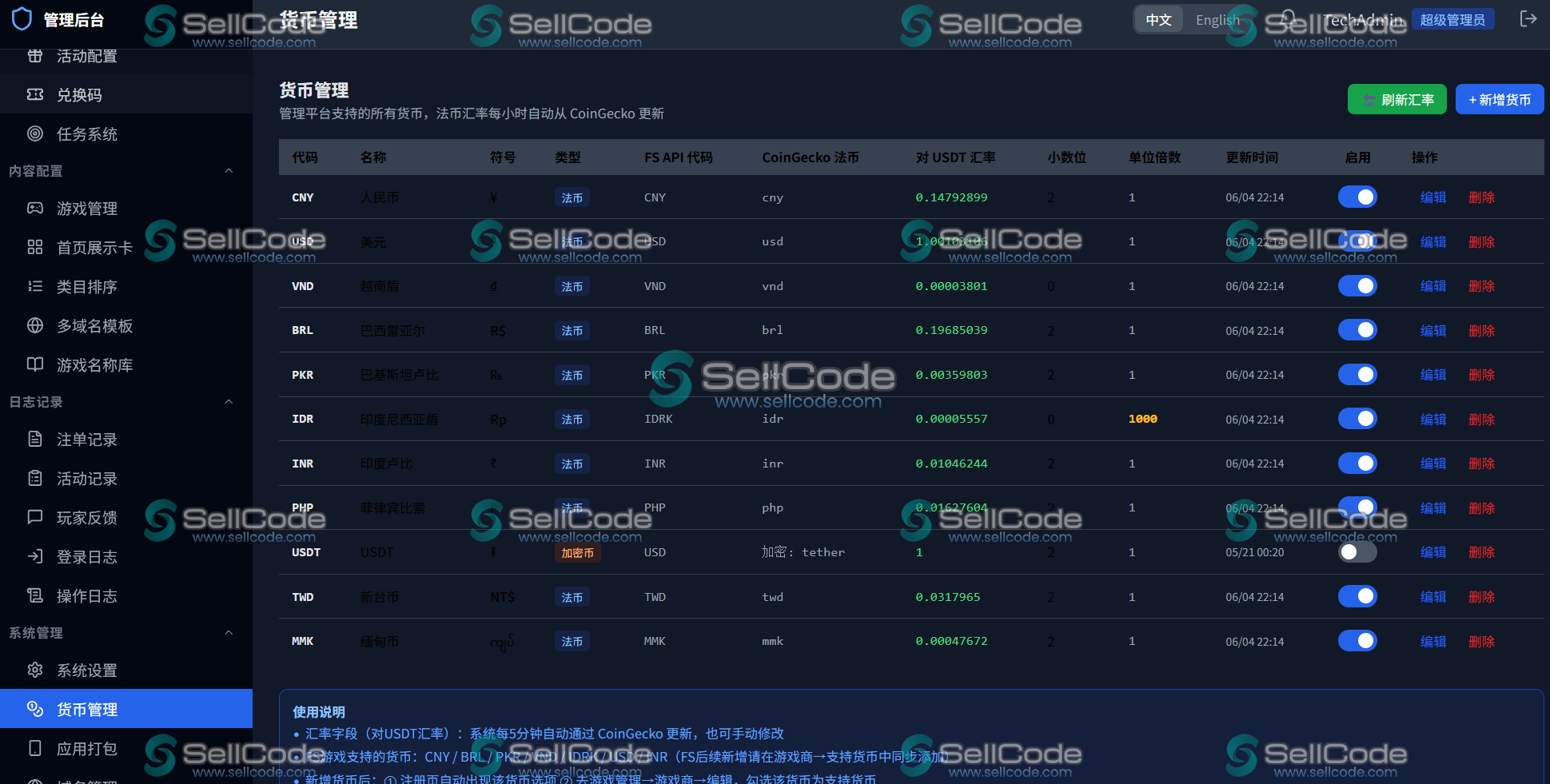Click the rate value 0.0317965
1550x784 pixels.
(948, 597)
